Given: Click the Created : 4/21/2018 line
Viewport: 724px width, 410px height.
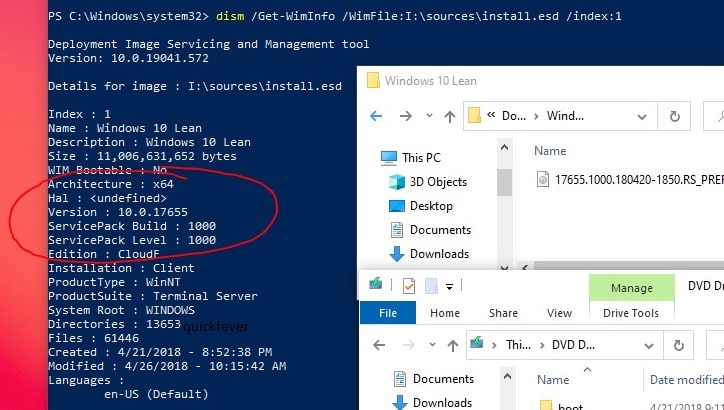Looking at the screenshot, I should coord(160,352).
